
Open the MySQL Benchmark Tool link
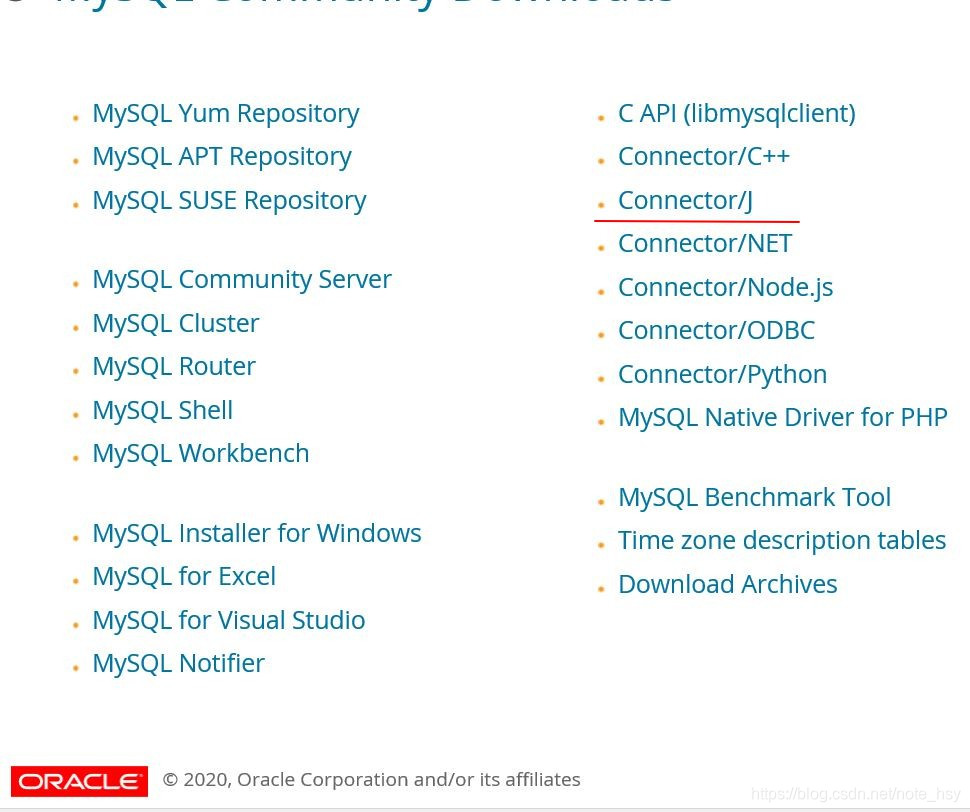[755, 498]
